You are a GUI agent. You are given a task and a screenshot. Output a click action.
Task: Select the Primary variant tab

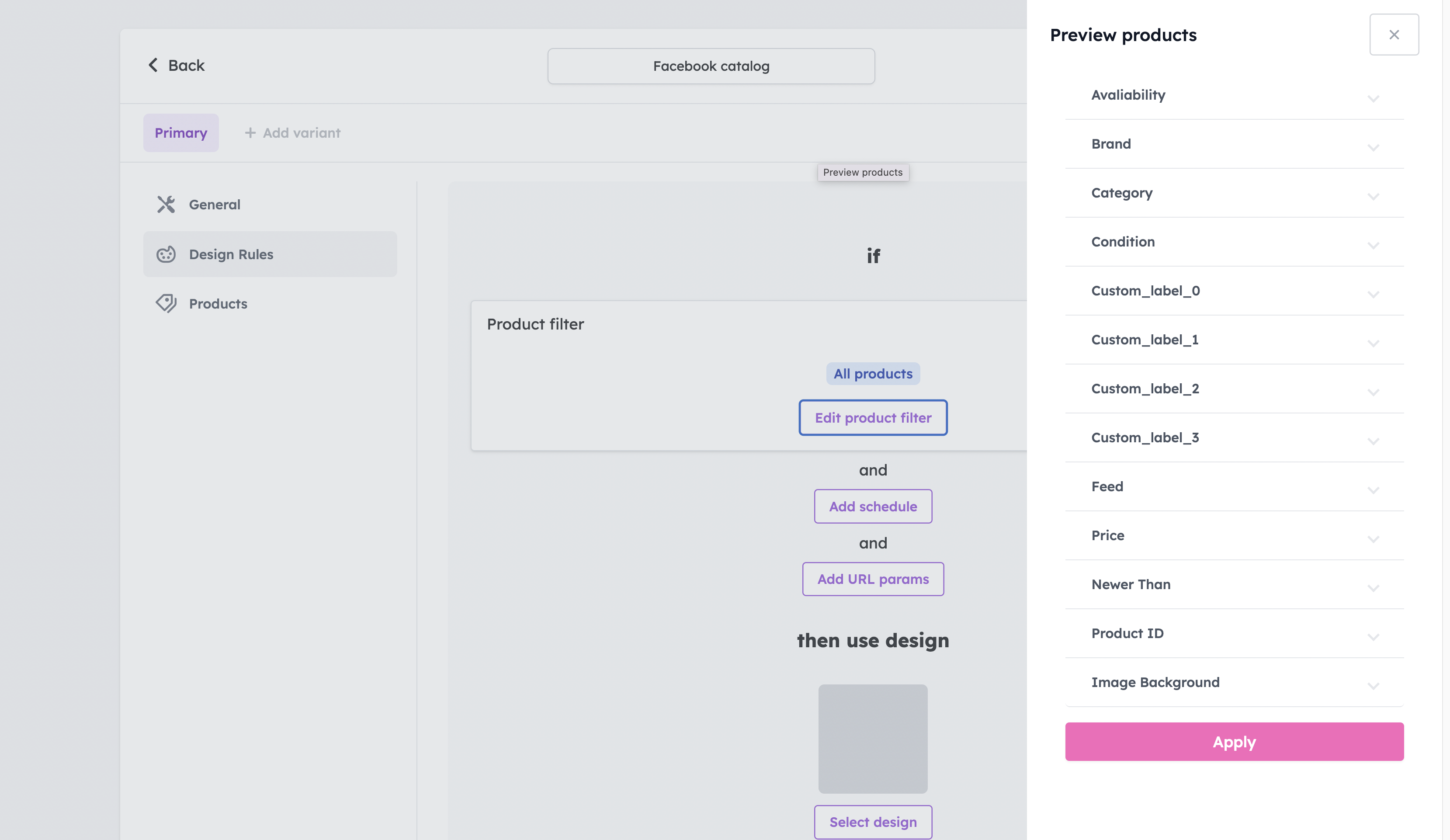pos(180,133)
